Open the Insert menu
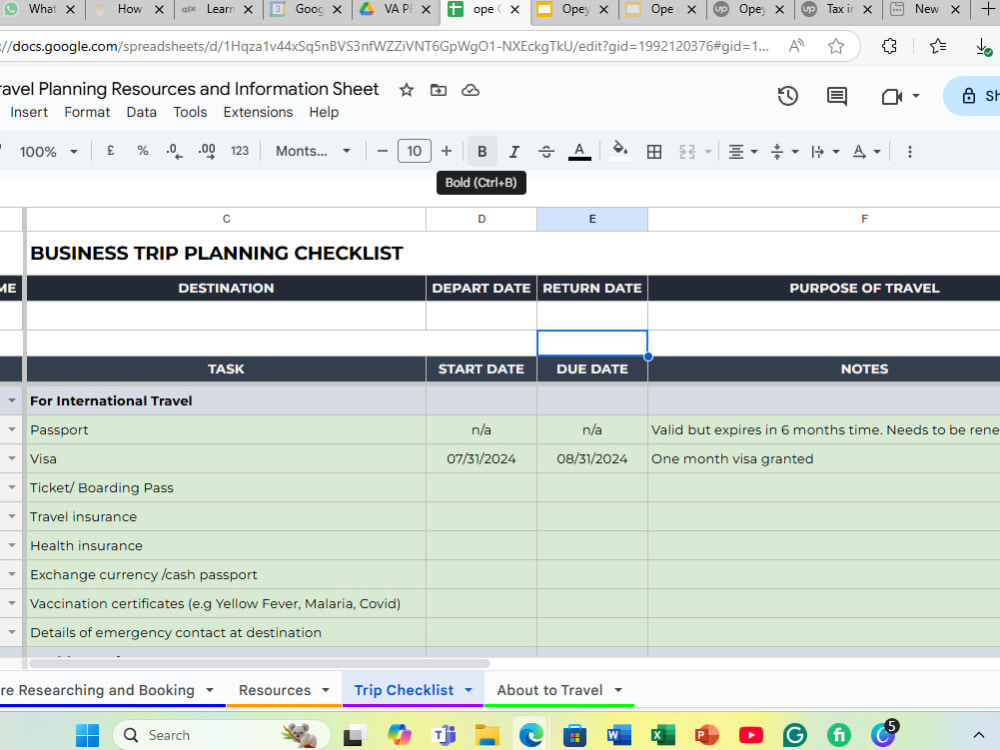1000x750 pixels. (x=29, y=112)
